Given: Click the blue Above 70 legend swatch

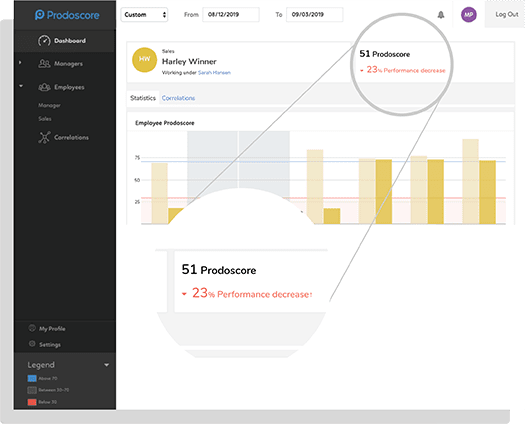Looking at the screenshot, I should (32, 378).
